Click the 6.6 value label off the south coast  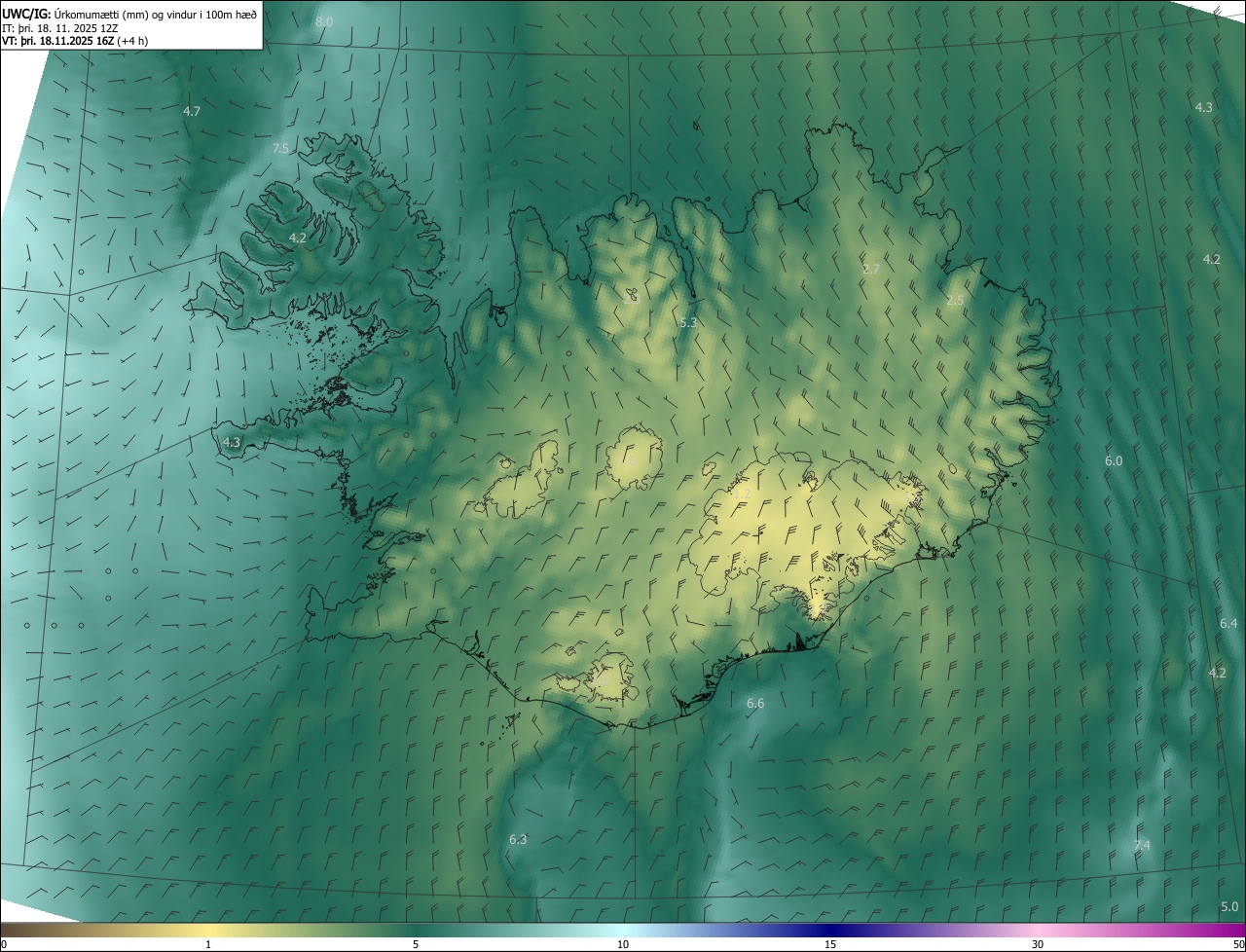(x=755, y=703)
